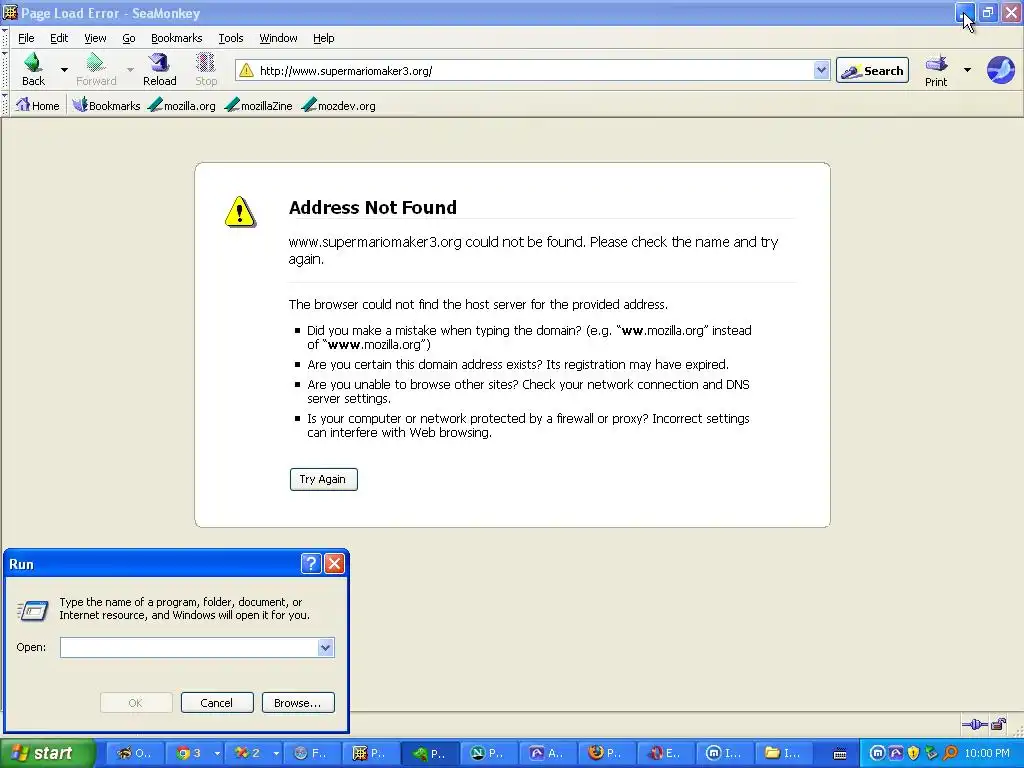Click the SeaMonkey throbber logo
The image size is (1024, 768).
[1000, 70]
